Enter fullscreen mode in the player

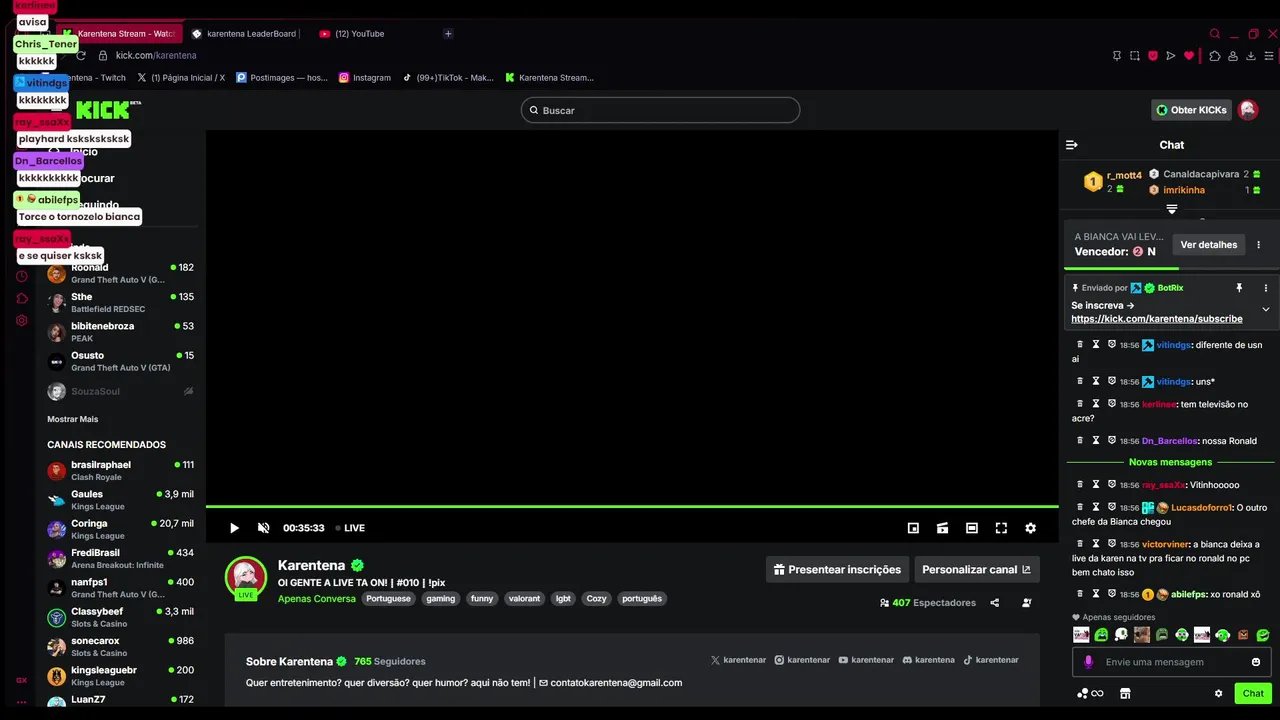[x=1001, y=528]
